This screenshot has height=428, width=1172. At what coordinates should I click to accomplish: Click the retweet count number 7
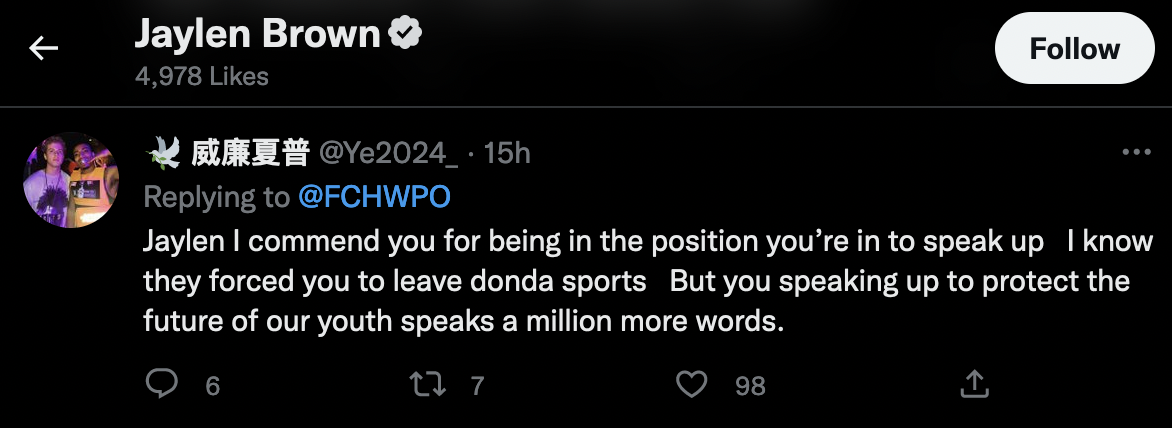tap(477, 385)
